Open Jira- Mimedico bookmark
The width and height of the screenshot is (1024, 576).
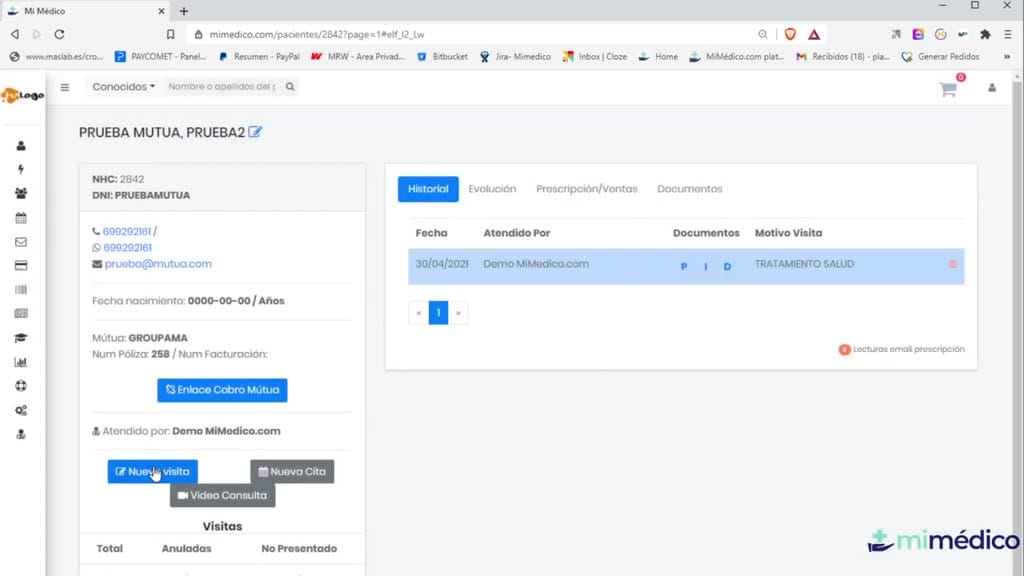click(515, 57)
